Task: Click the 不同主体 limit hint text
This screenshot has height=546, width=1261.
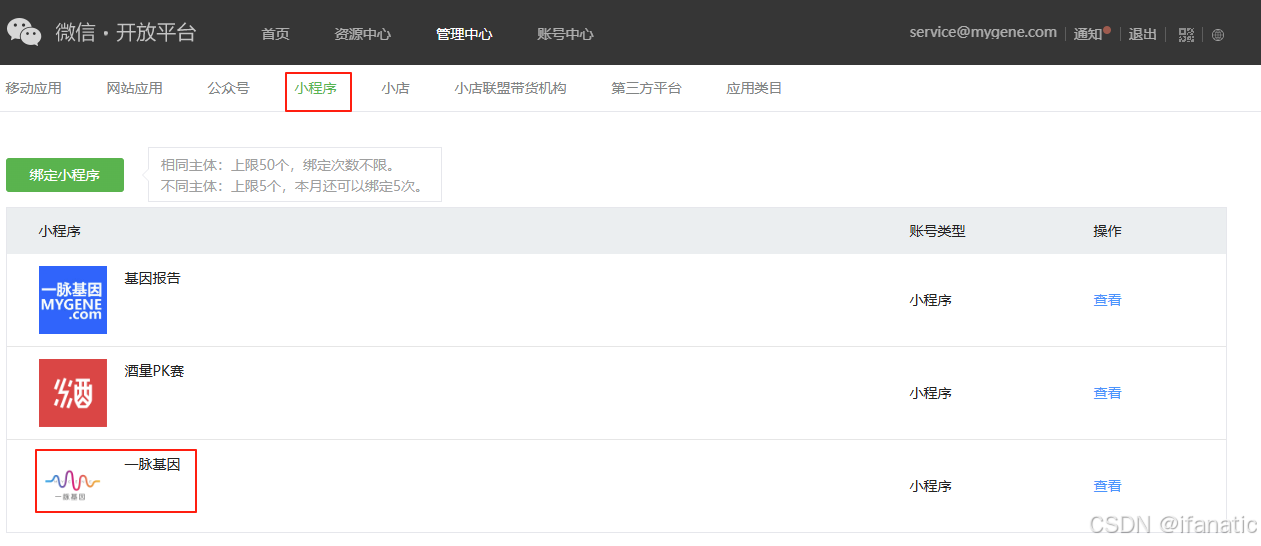Action: [293, 186]
